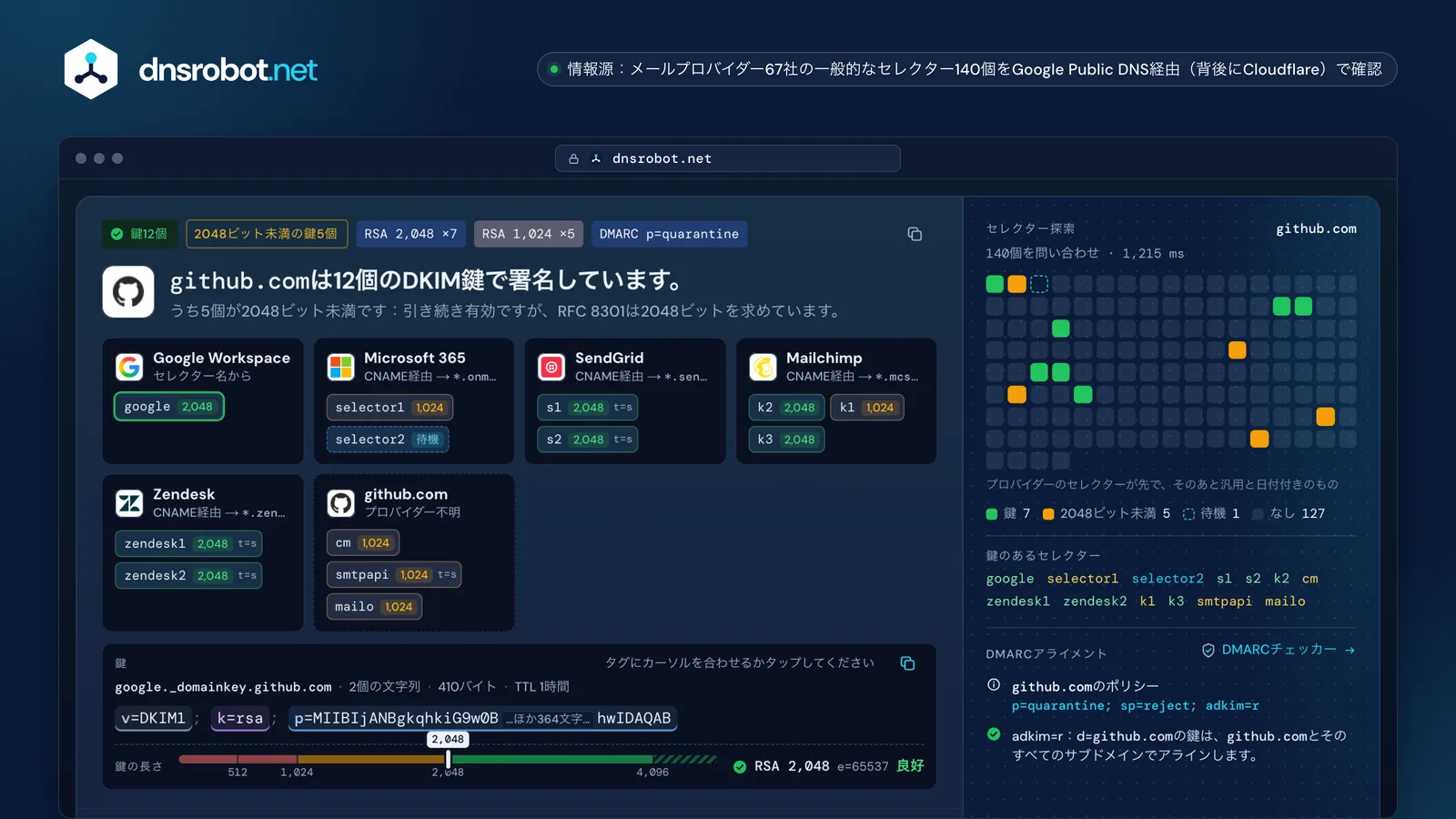
Task: Click the info icon beside github.com policy
Action: [x=994, y=685]
